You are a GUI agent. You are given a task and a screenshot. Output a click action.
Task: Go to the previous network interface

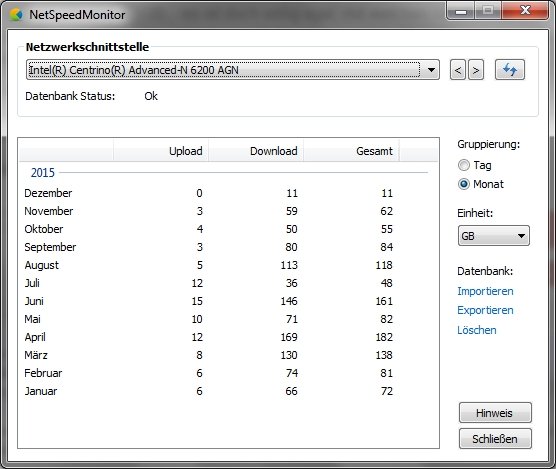pos(457,70)
